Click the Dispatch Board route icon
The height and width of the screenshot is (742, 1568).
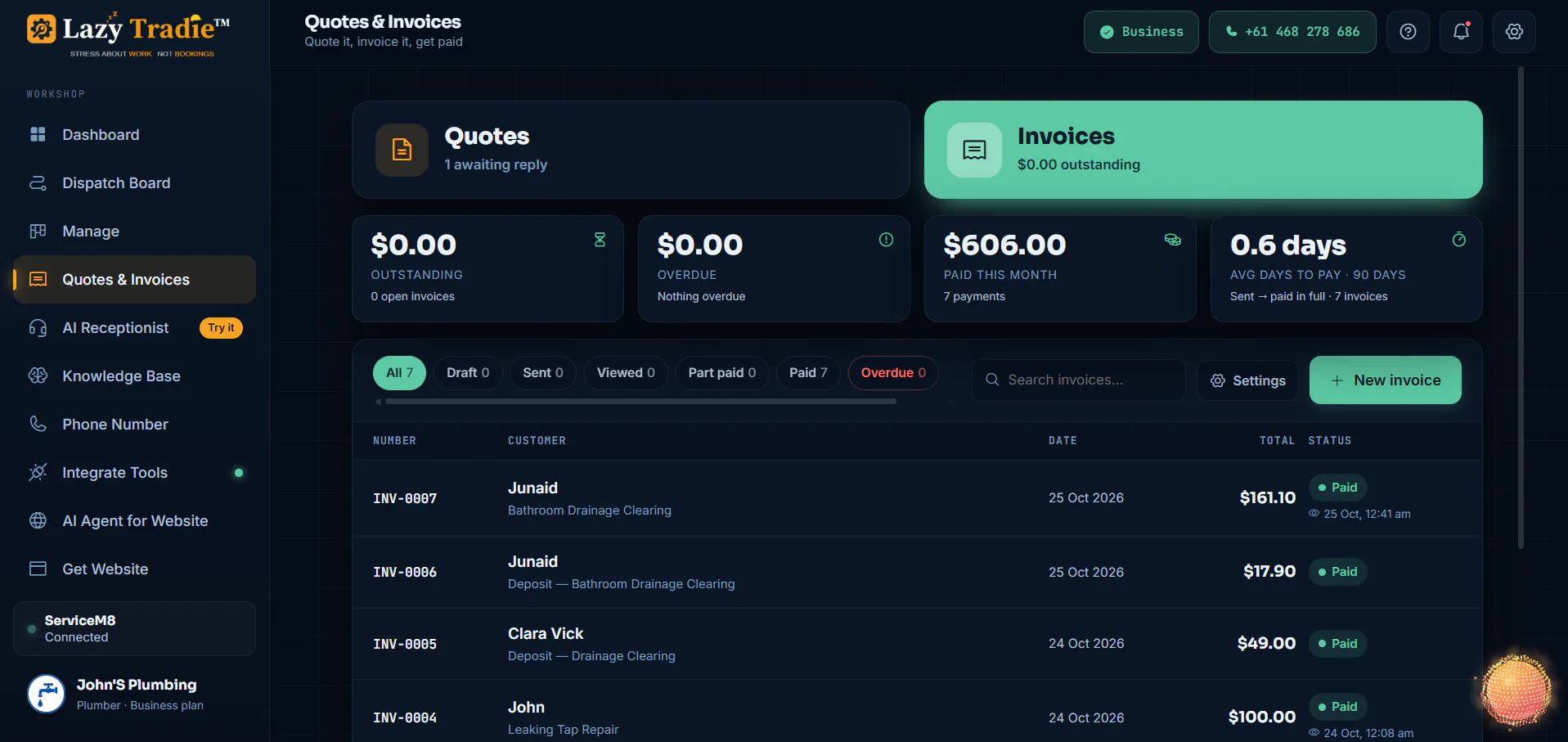point(38,182)
